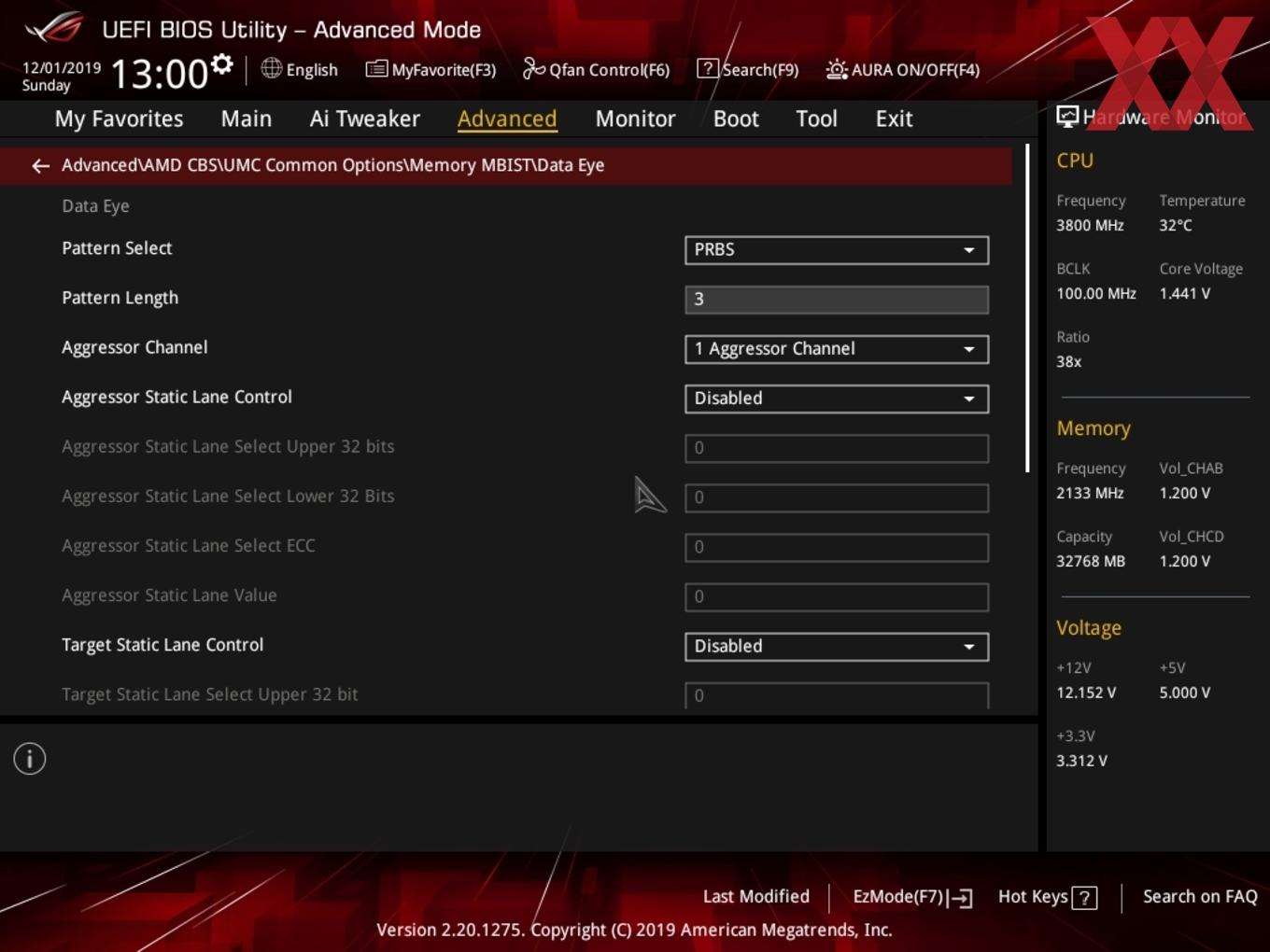Select Aggressor Static Lane Control label
Image resolution: width=1270 pixels, height=952 pixels.
click(176, 397)
